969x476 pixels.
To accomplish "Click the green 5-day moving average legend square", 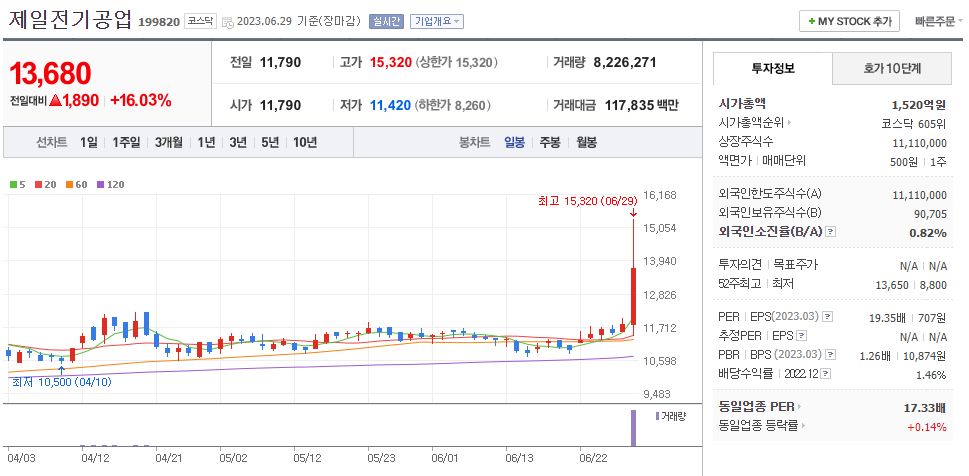I will [x=14, y=184].
